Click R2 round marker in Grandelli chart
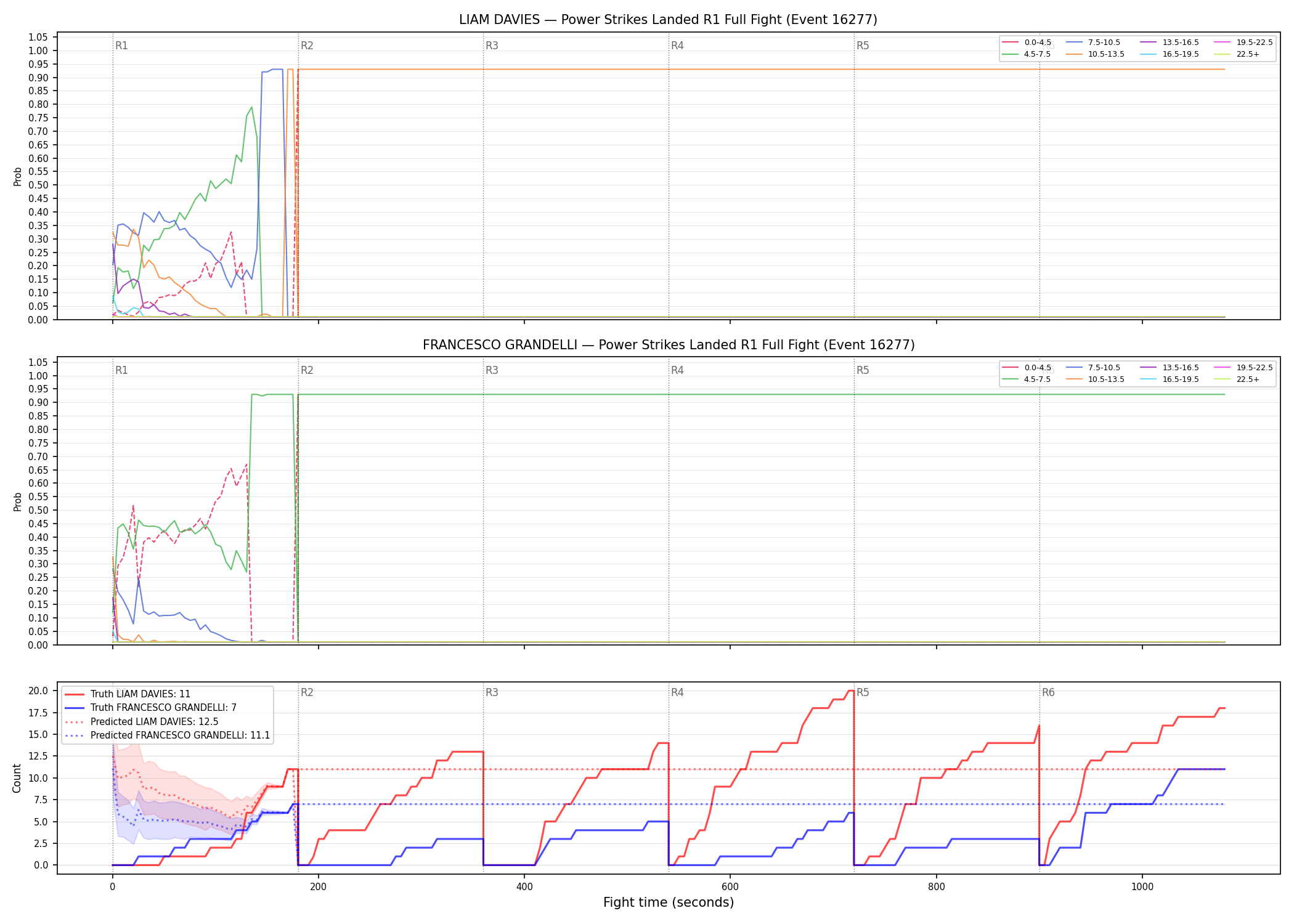Screen dimensions: 1294x924 point(307,370)
